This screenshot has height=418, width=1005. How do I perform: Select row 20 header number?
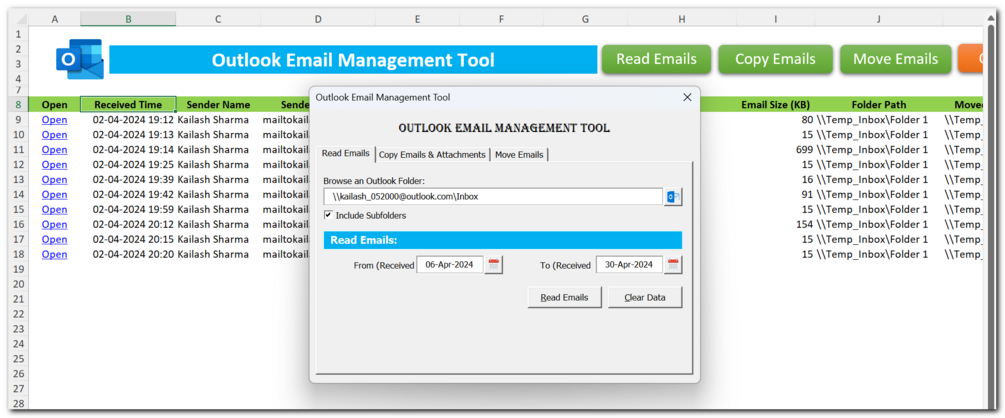pos(18,284)
